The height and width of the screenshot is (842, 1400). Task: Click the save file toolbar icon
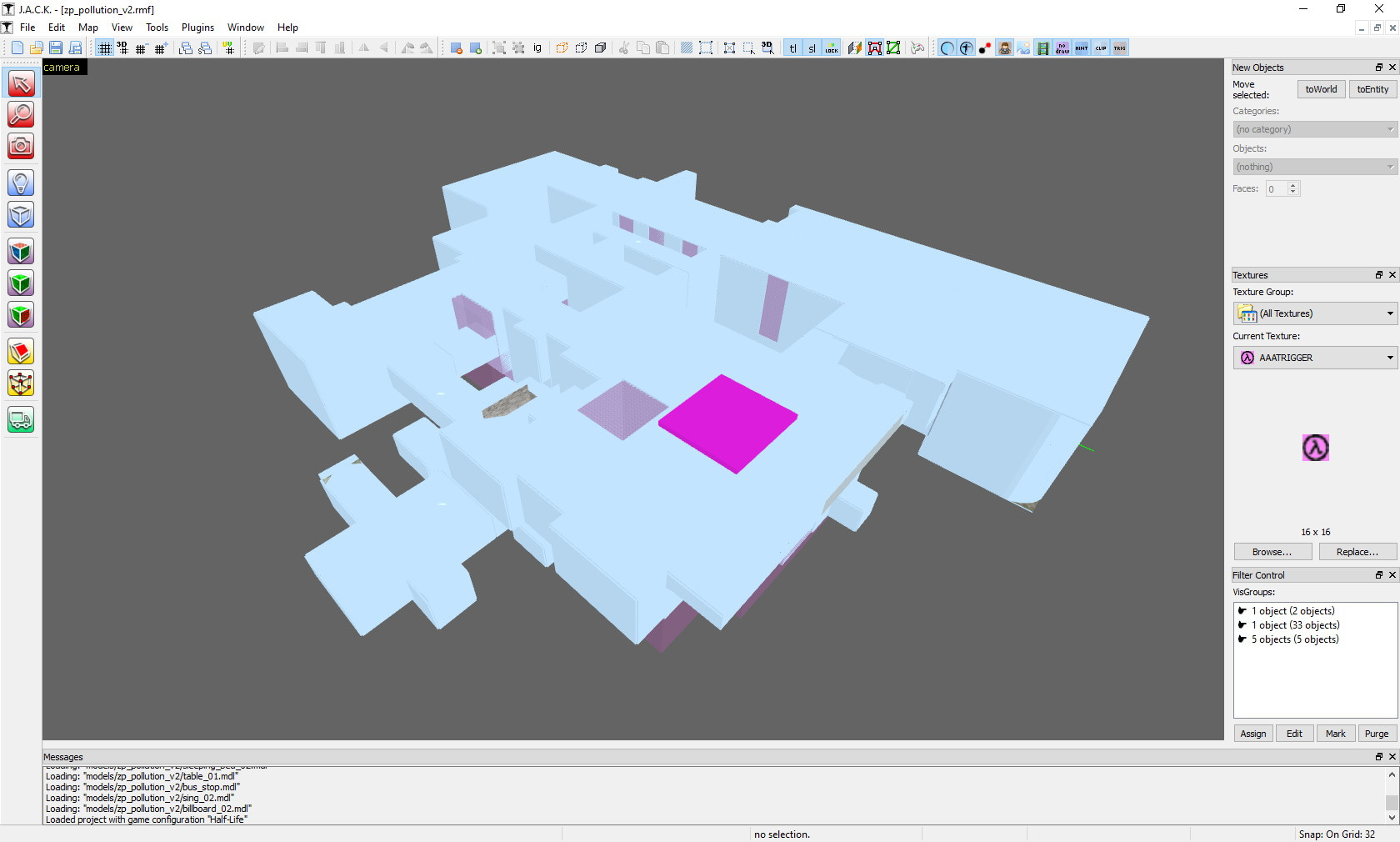coord(56,48)
